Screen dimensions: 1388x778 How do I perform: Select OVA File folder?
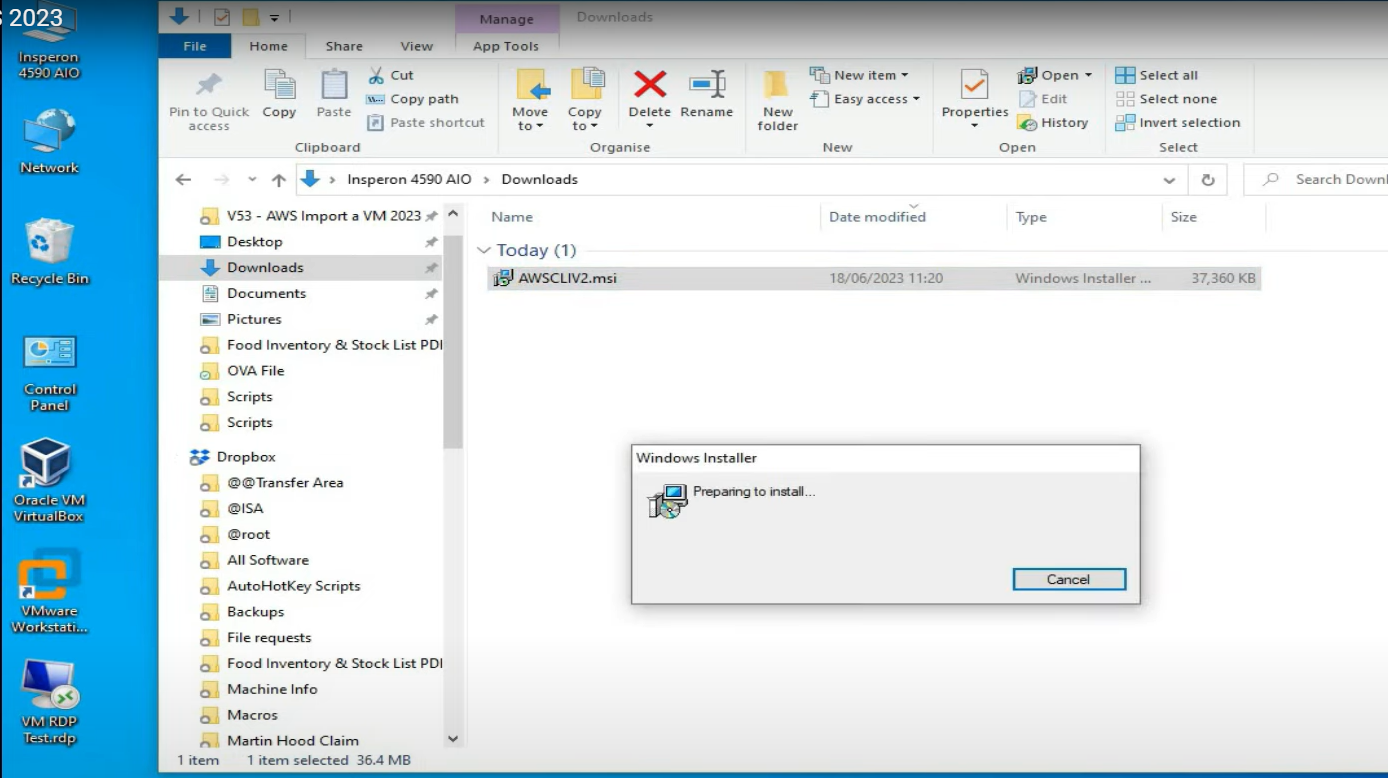point(255,371)
